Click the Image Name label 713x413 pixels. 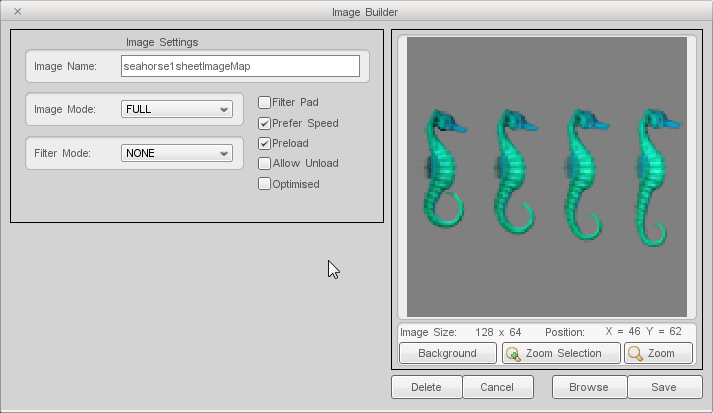tap(65, 66)
